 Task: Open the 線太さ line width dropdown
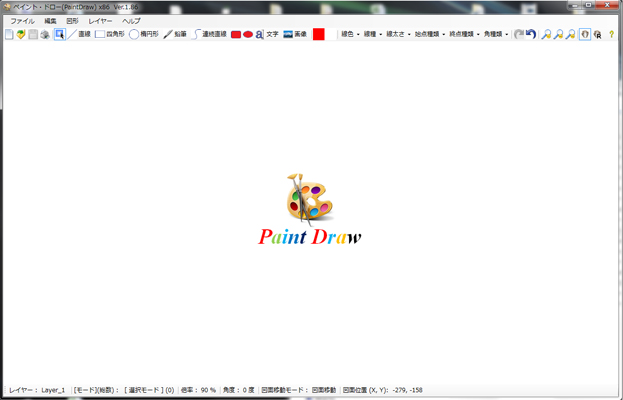(x=398, y=35)
